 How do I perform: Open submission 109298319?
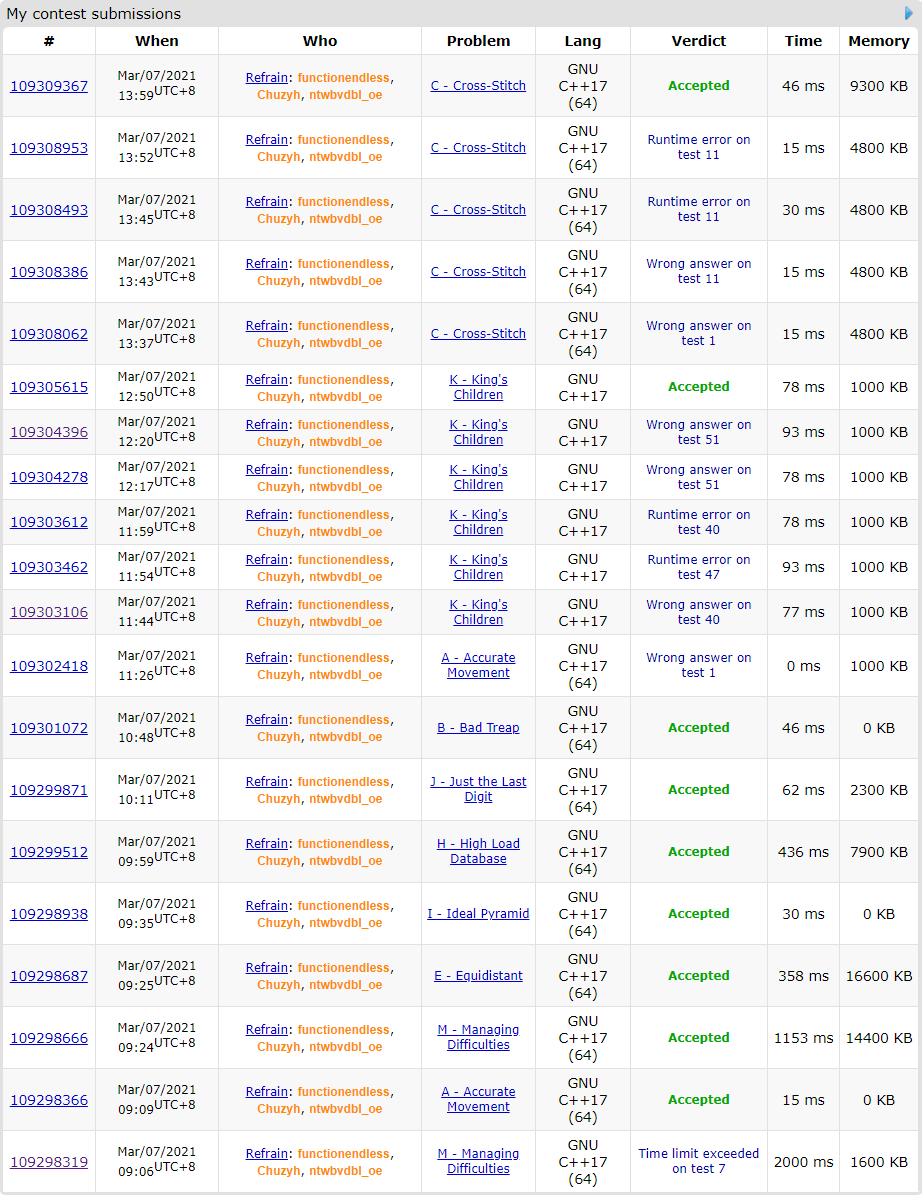49,1162
